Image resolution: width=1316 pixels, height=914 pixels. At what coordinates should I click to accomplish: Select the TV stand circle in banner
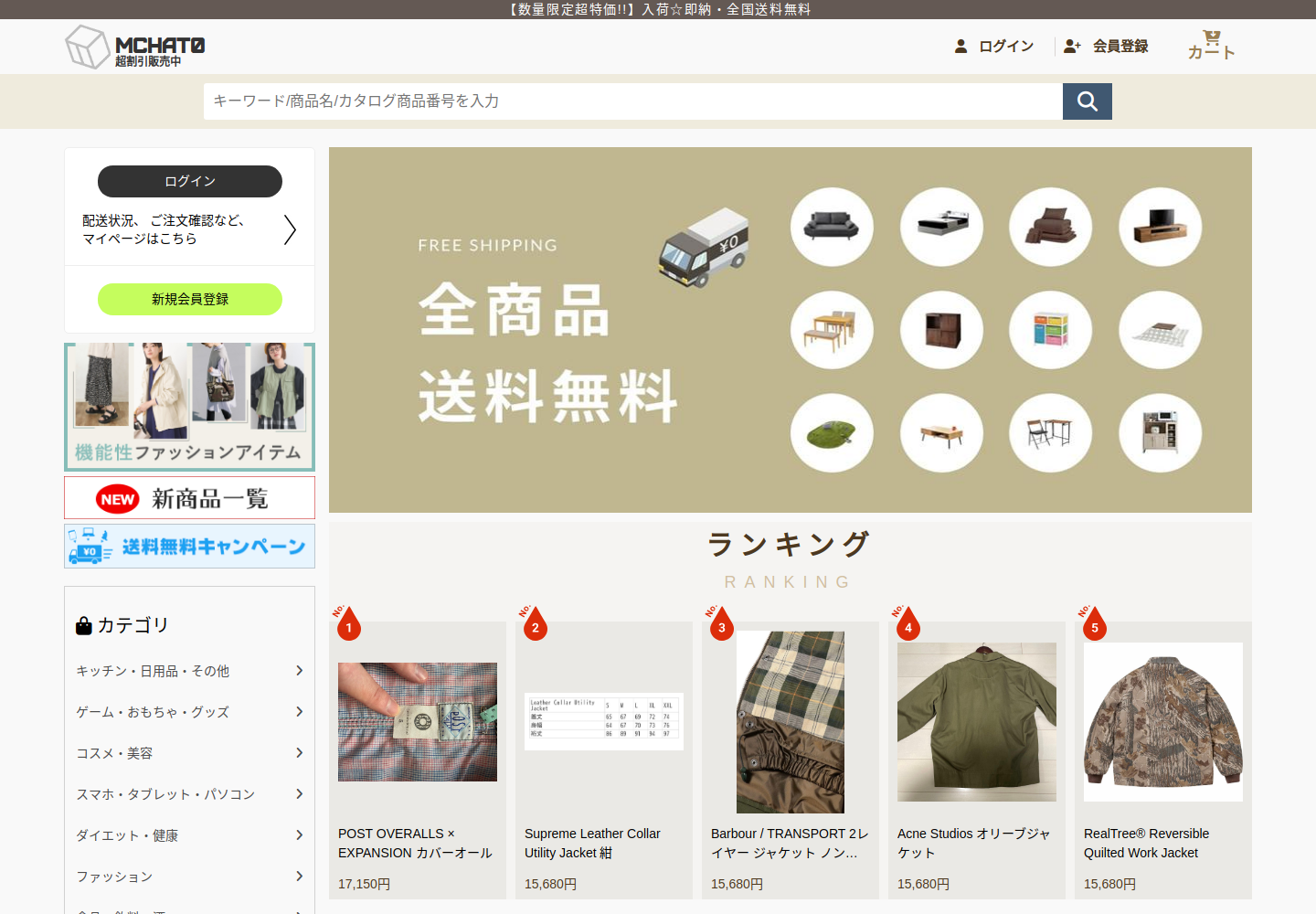coord(1160,227)
